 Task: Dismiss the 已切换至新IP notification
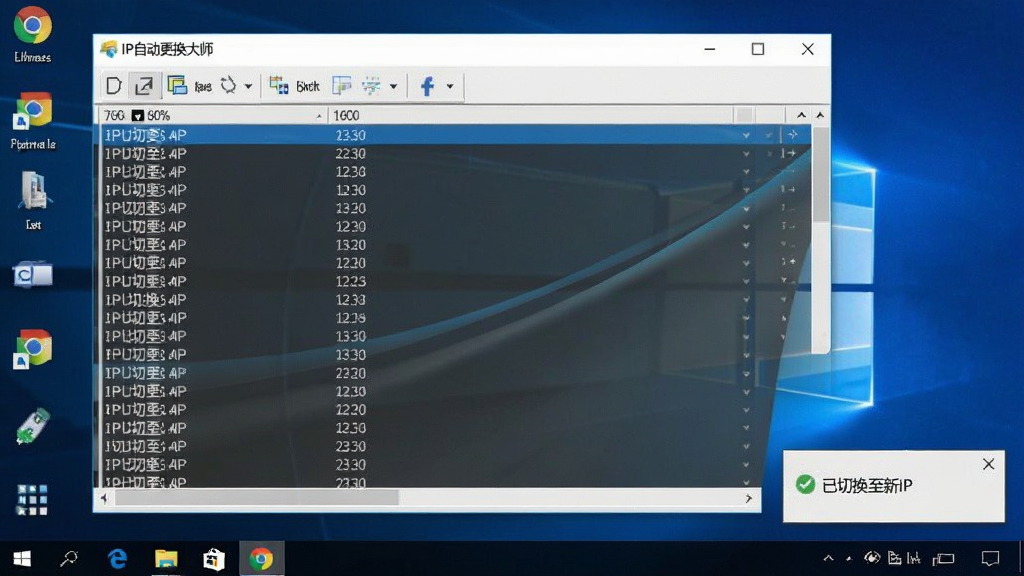coord(989,464)
